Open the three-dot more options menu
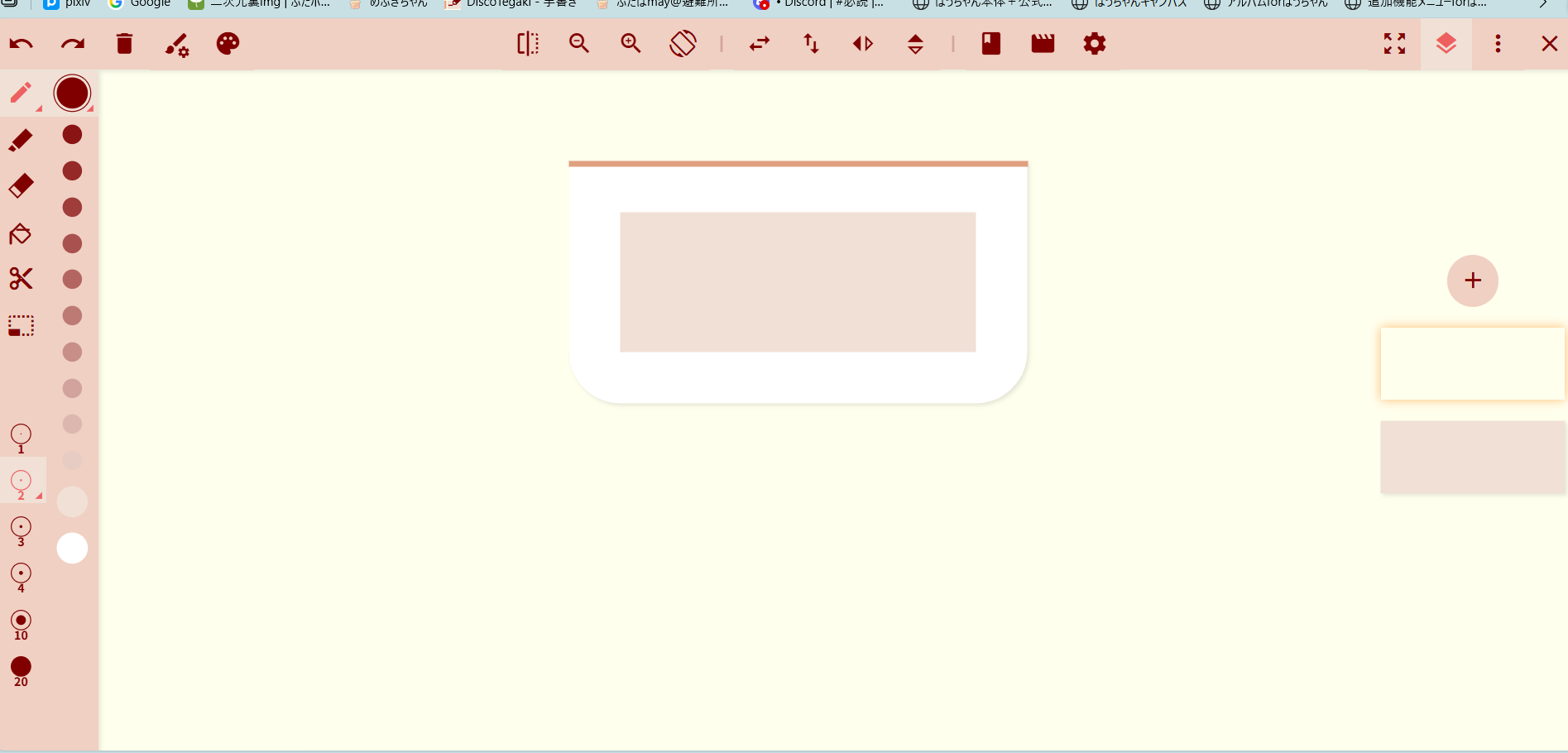Viewport: 1568px width, 753px height. coord(1498,44)
